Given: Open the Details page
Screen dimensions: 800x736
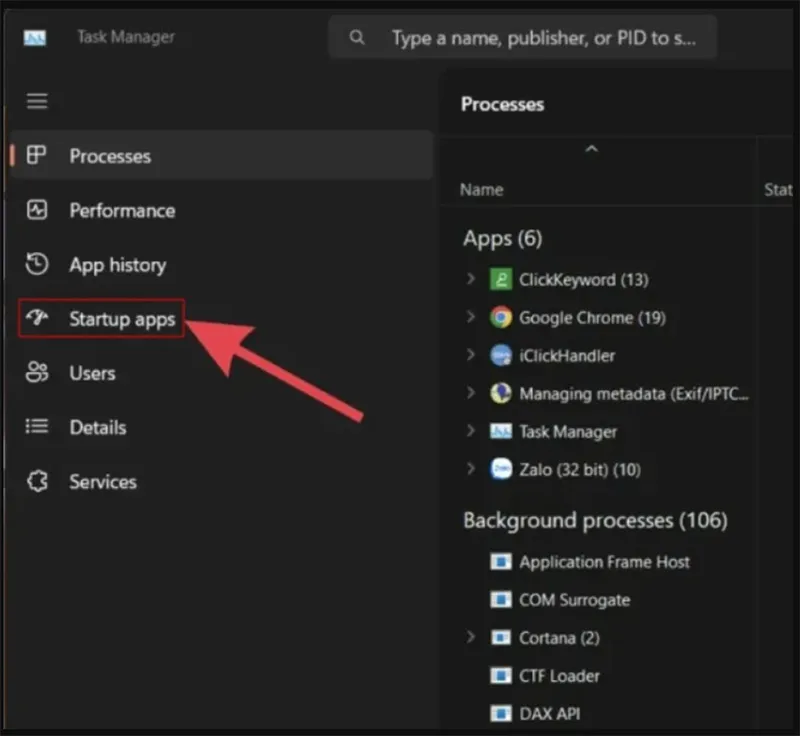Looking at the screenshot, I should click(x=221, y=427).
